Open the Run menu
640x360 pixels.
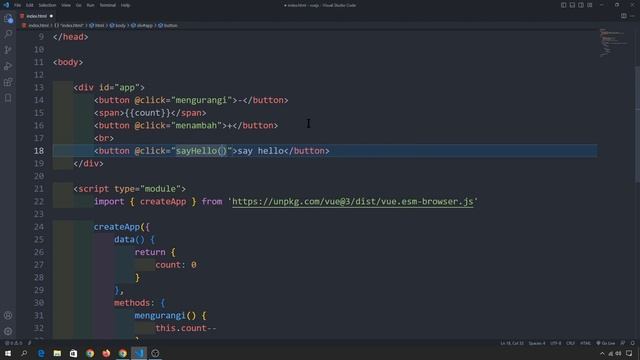(x=91, y=5)
